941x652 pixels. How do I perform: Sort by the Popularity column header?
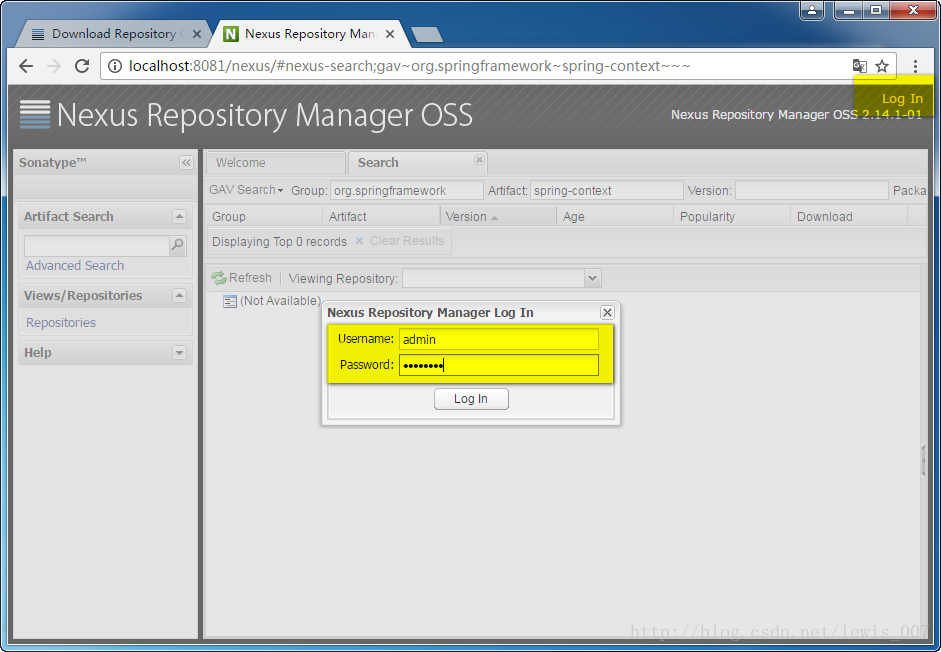pyautogui.click(x=732, y=216)
